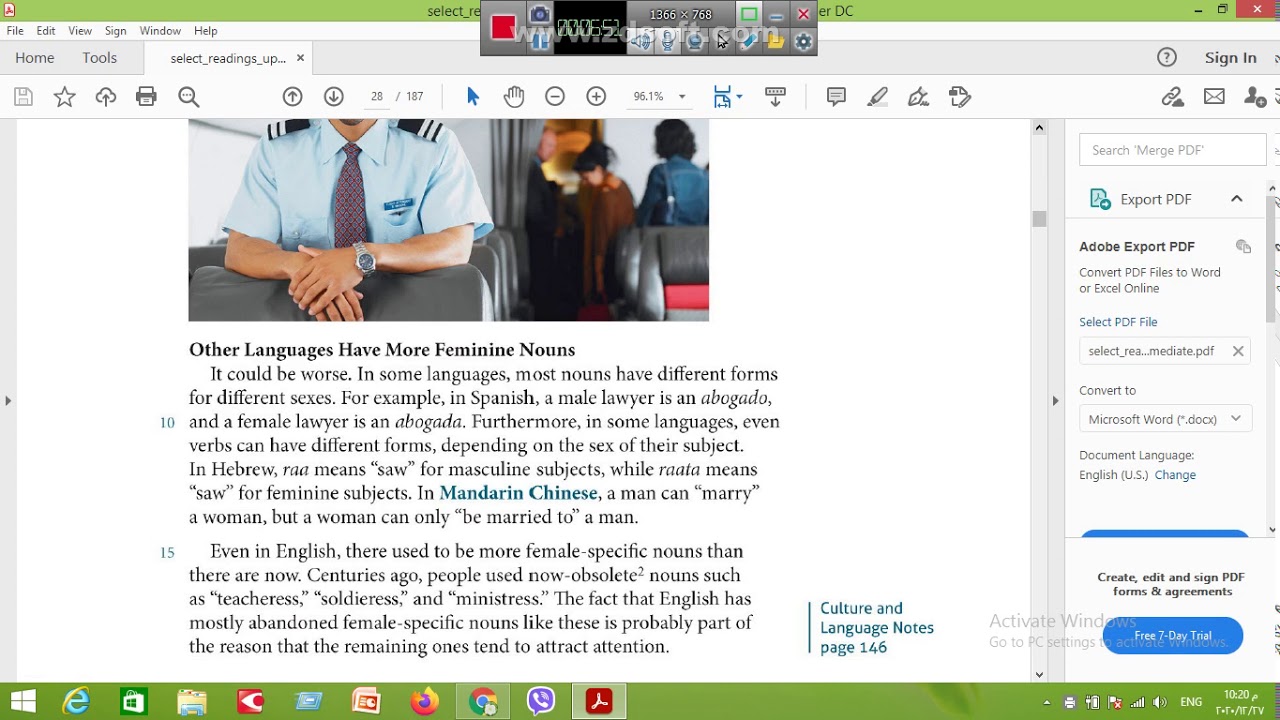Switch to the Tools tab
This screenshot has height=720, width=1280.
click(100, 58)
